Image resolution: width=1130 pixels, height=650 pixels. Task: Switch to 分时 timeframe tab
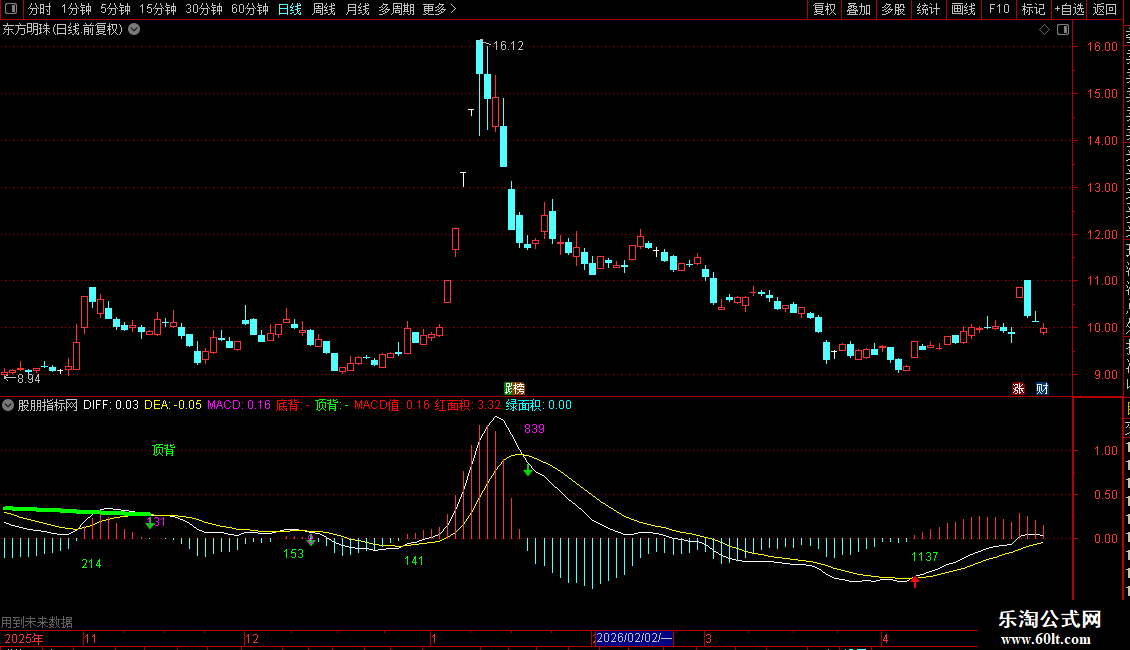(x=40, y=9)
